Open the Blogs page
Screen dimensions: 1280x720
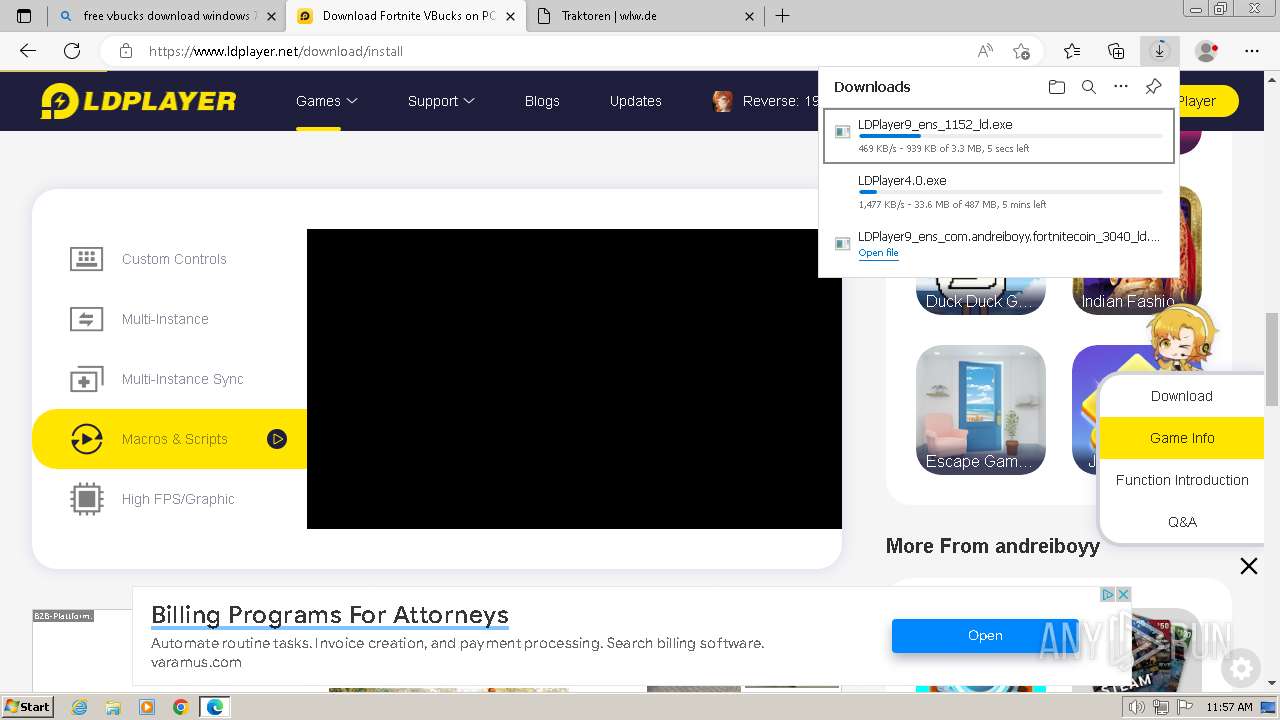[x=542, y=101]
